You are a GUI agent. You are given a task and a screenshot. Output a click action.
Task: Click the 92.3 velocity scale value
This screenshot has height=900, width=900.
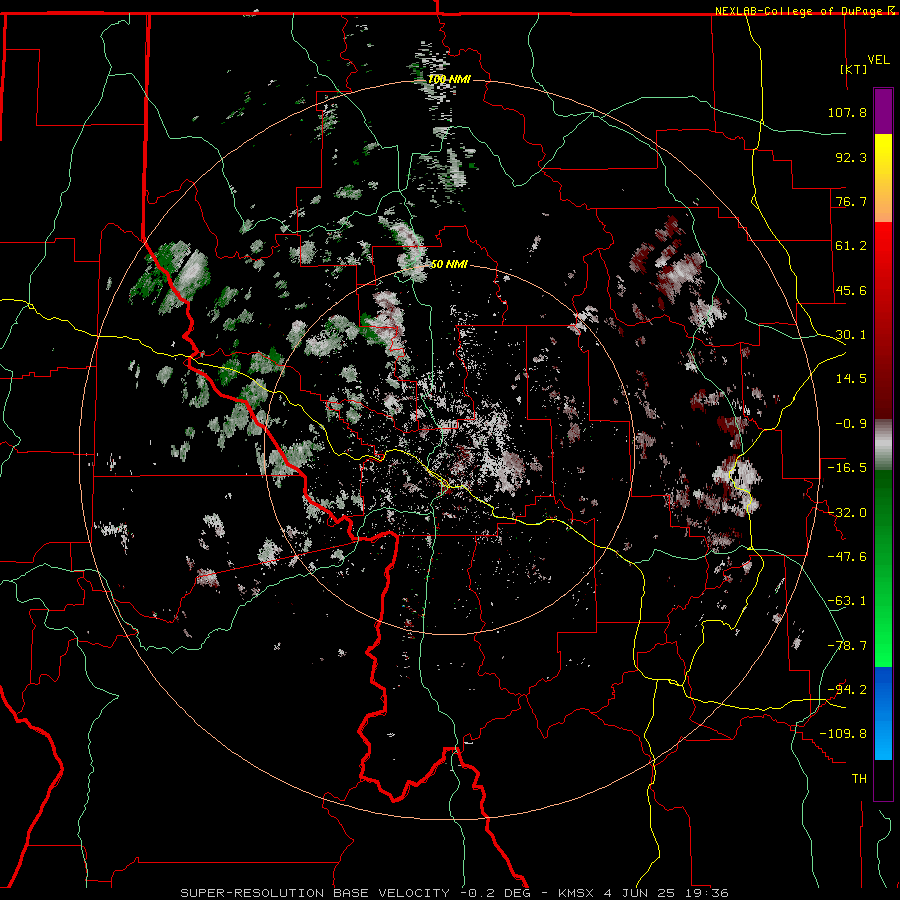click(x=851, y=157)
